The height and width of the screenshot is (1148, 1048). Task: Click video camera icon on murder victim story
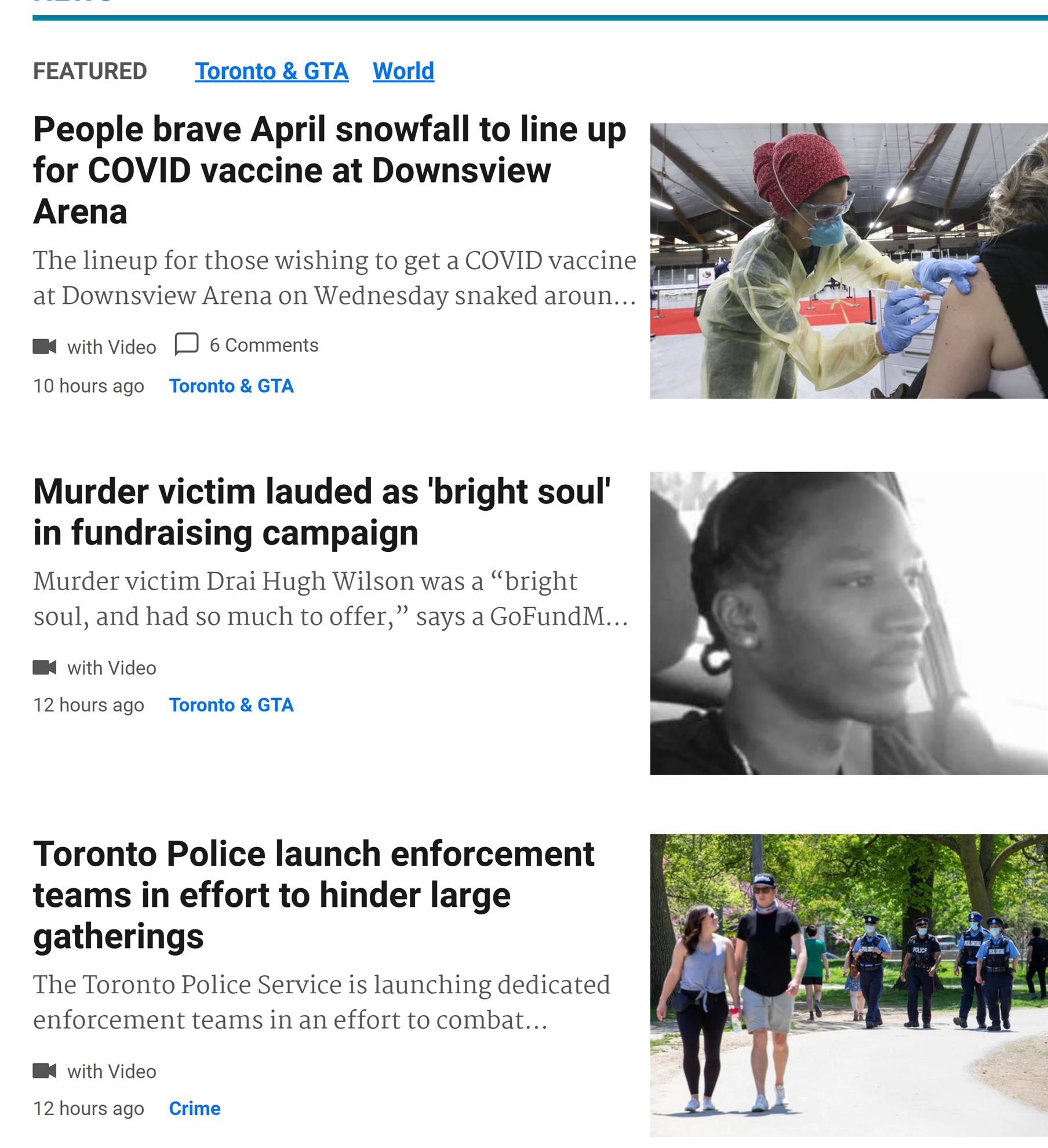coord(45,667)
